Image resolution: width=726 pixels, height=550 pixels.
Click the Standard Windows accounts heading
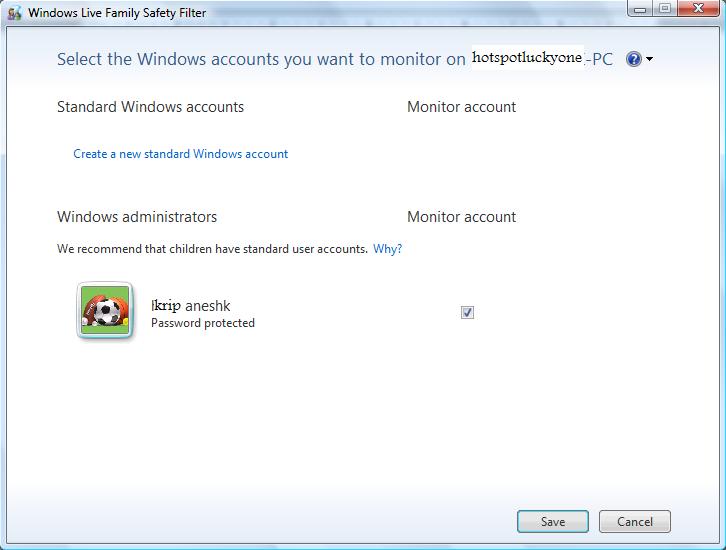(x=150, y=107)
